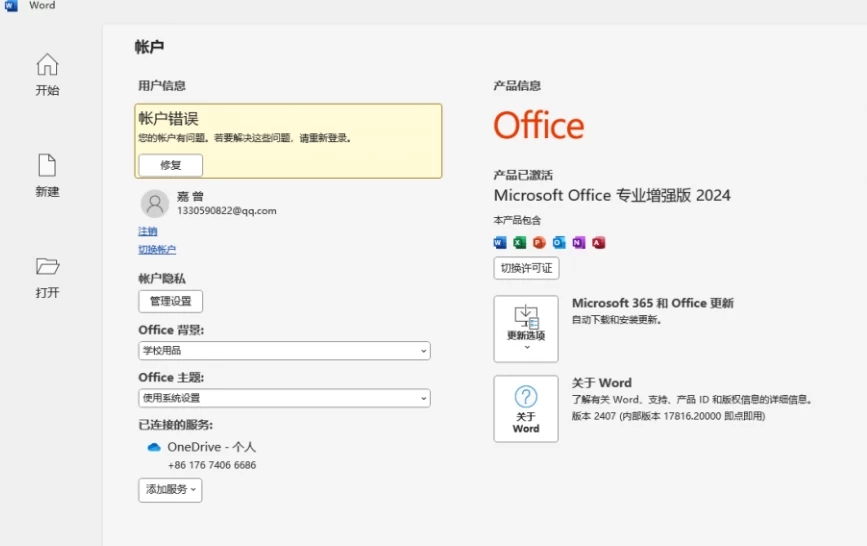Click the 切换帐户 switch account link
This screenshot has width=867, height=546.
pyautogui.click(x=157, y=249)
